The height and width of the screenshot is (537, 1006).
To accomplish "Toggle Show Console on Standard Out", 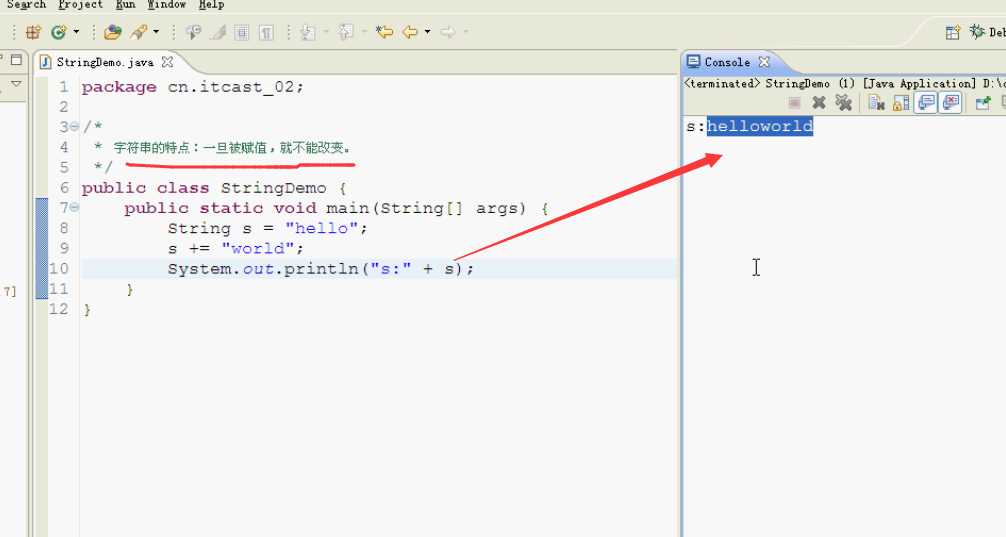I will [x=926, y=103].
